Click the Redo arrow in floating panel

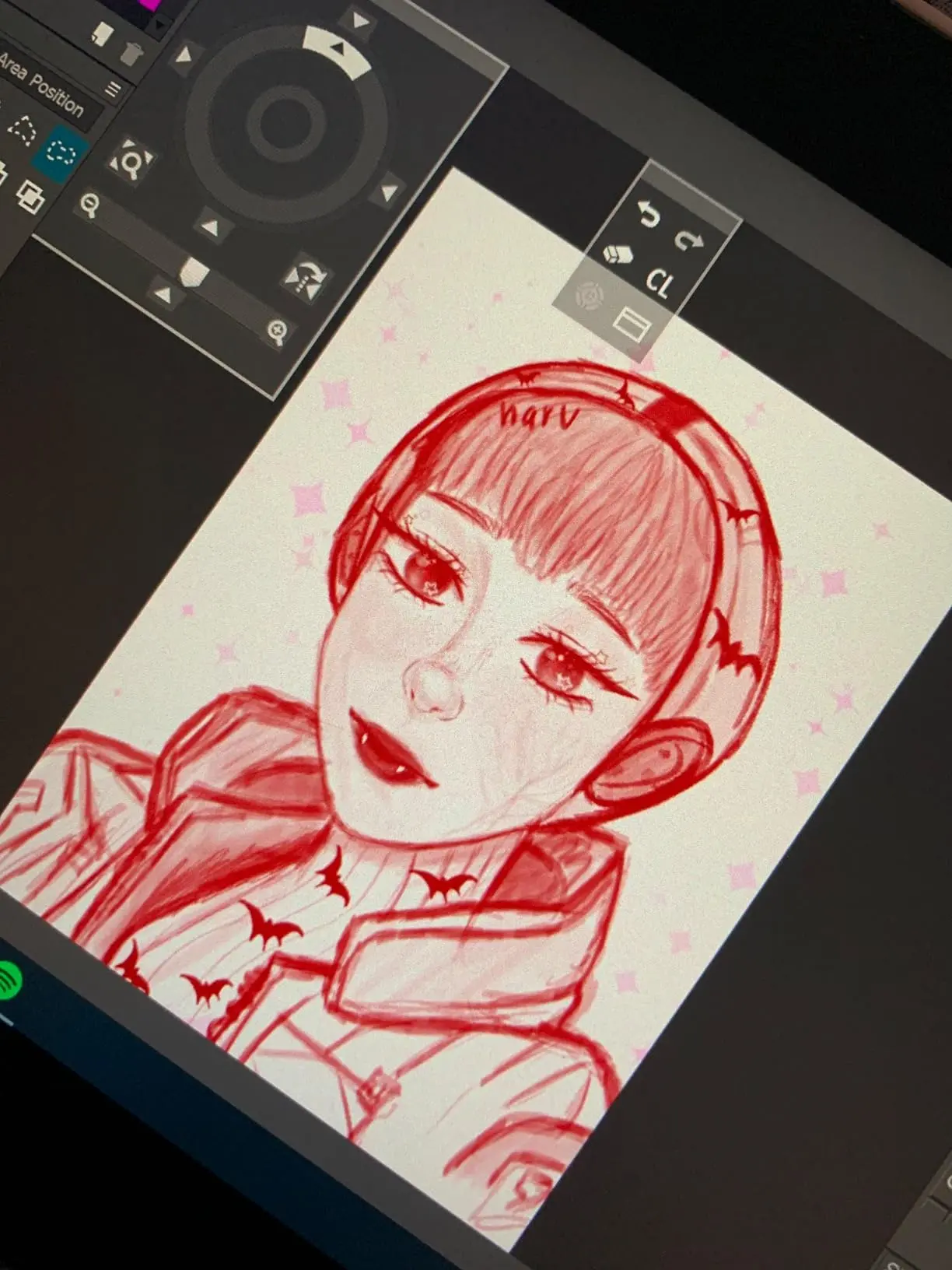tap(688, 240)
